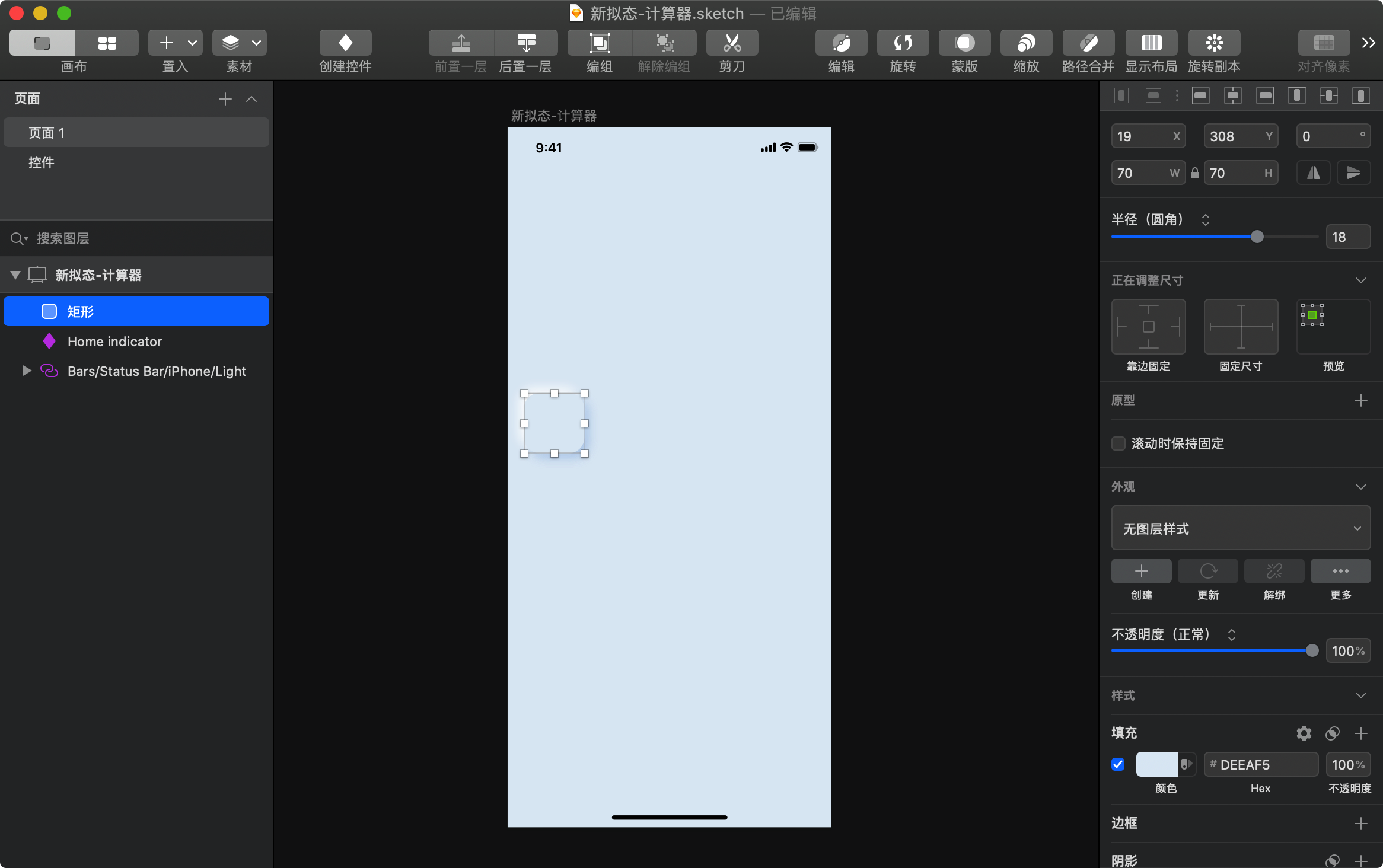The height and width of the screenshot is (868, 1383).
Task: Open the 置入 dropdown arrow
Action: 193,43
